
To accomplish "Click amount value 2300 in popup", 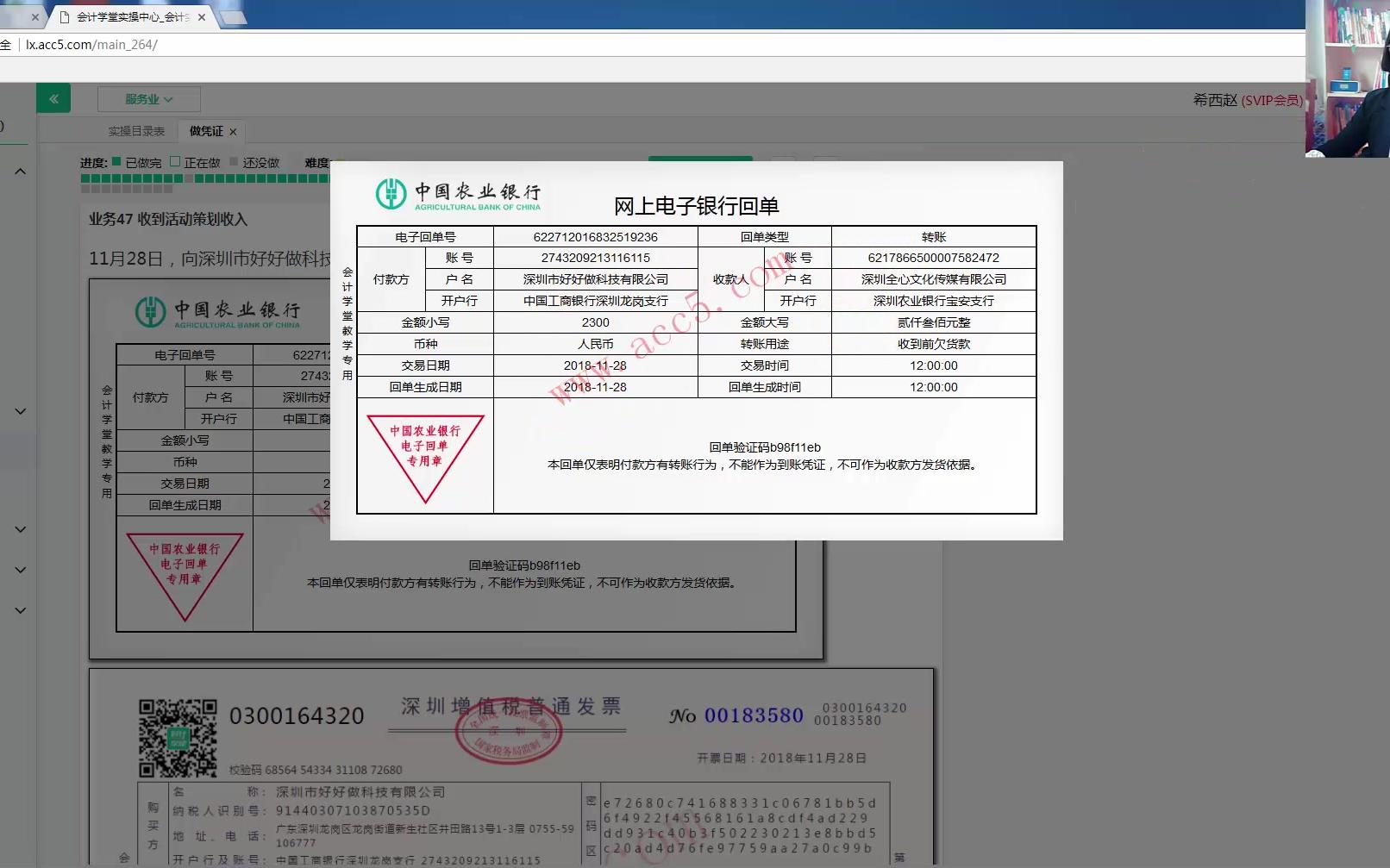I will click(x=595, y=322).
